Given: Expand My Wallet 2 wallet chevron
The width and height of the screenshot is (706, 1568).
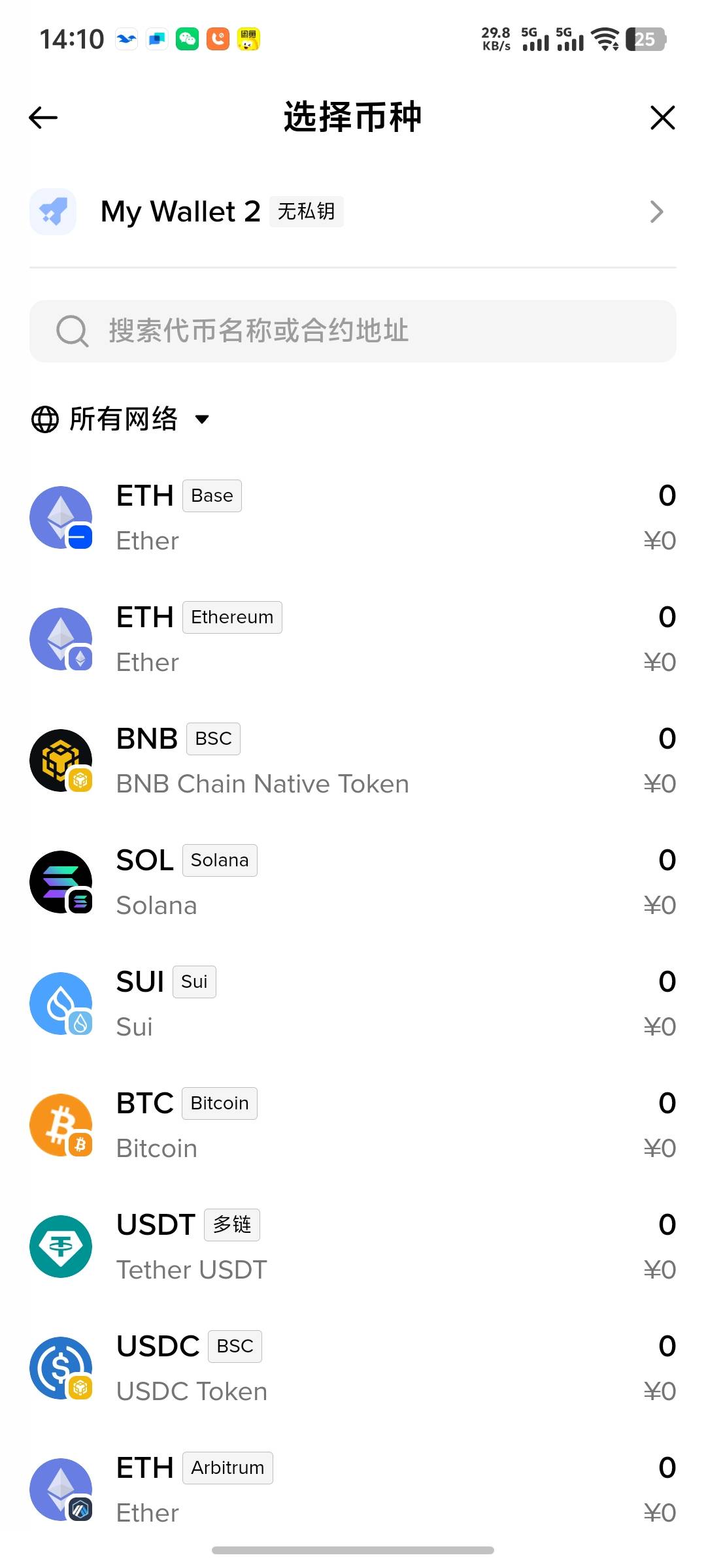Looking at the screenshot, I should coord(656,212).
